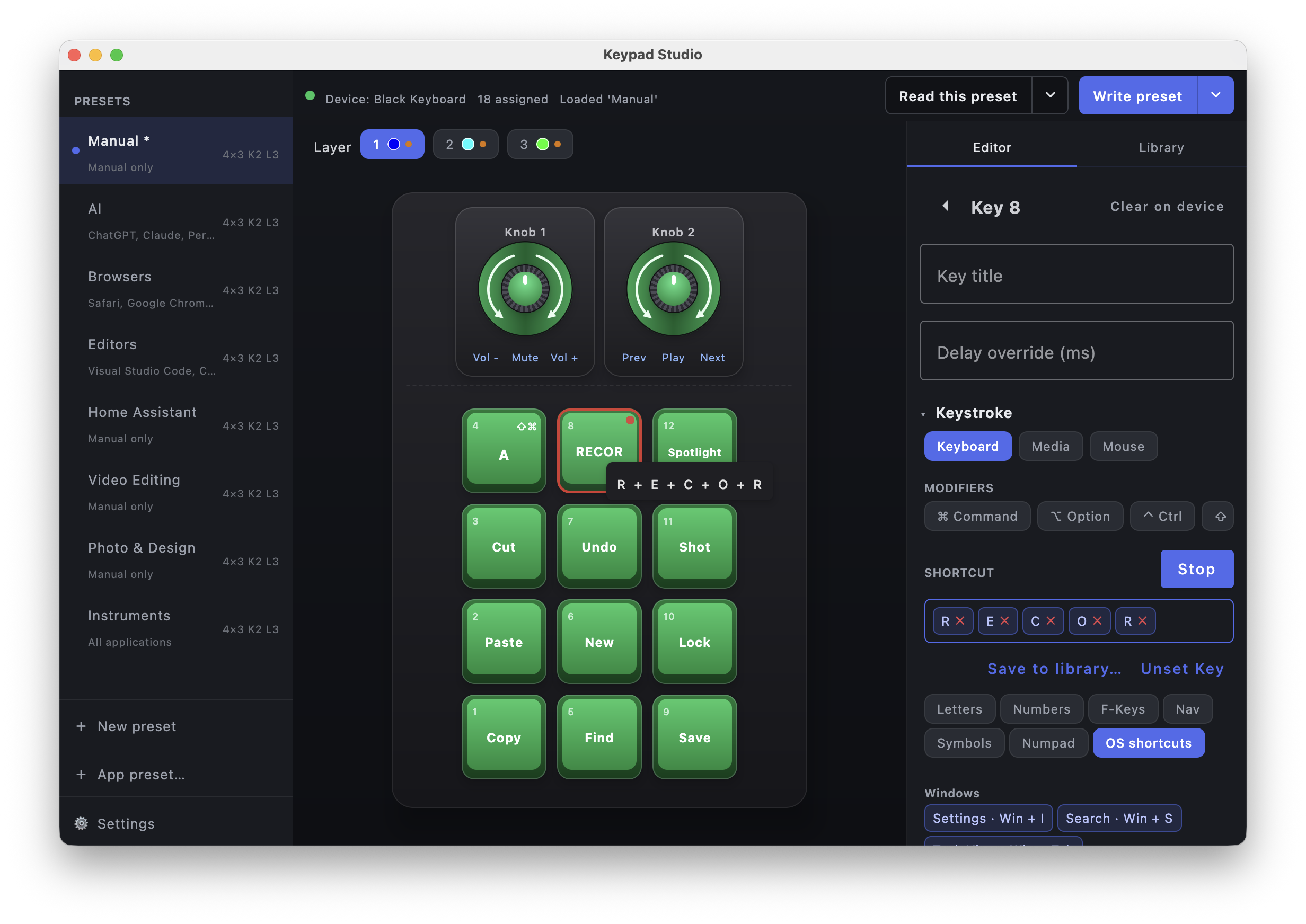
Task: Click Mute under Knob 1
Action: (x=525, y=357)
